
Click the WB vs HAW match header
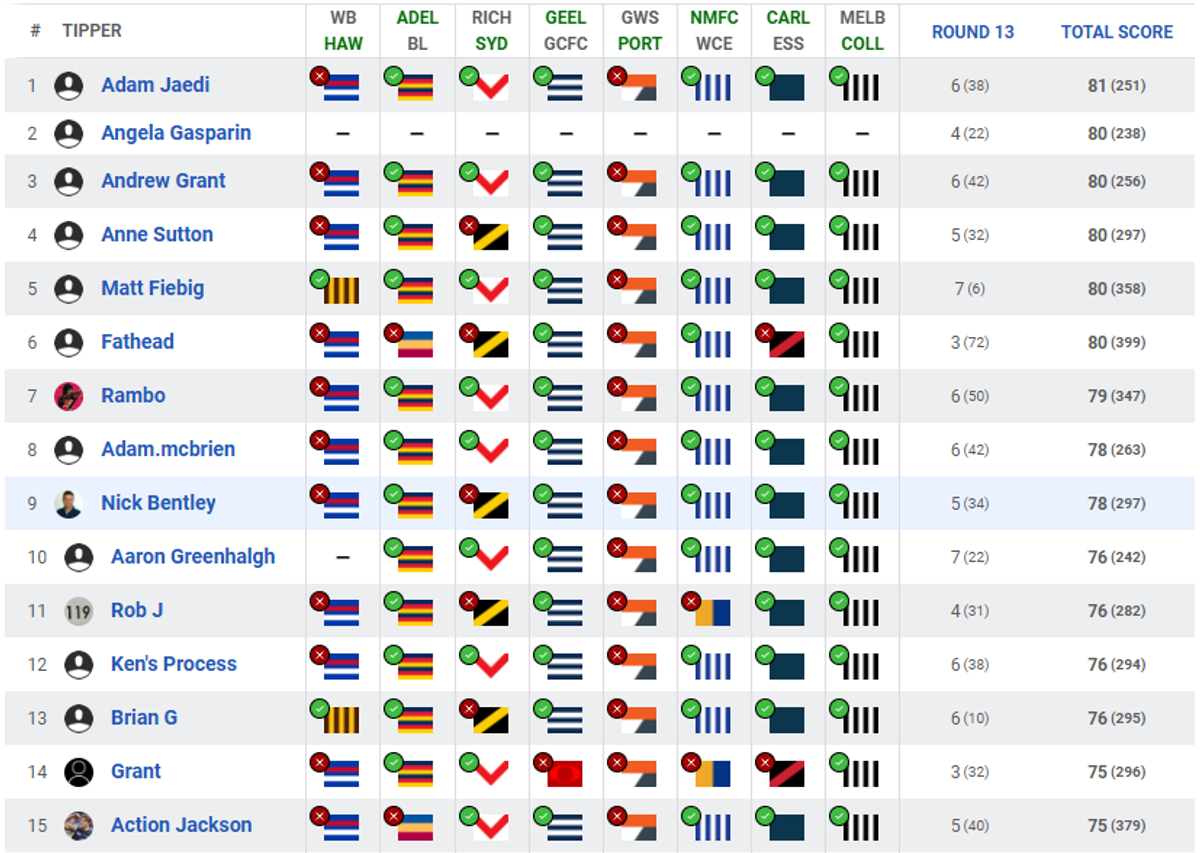click(x=343, y=31)
